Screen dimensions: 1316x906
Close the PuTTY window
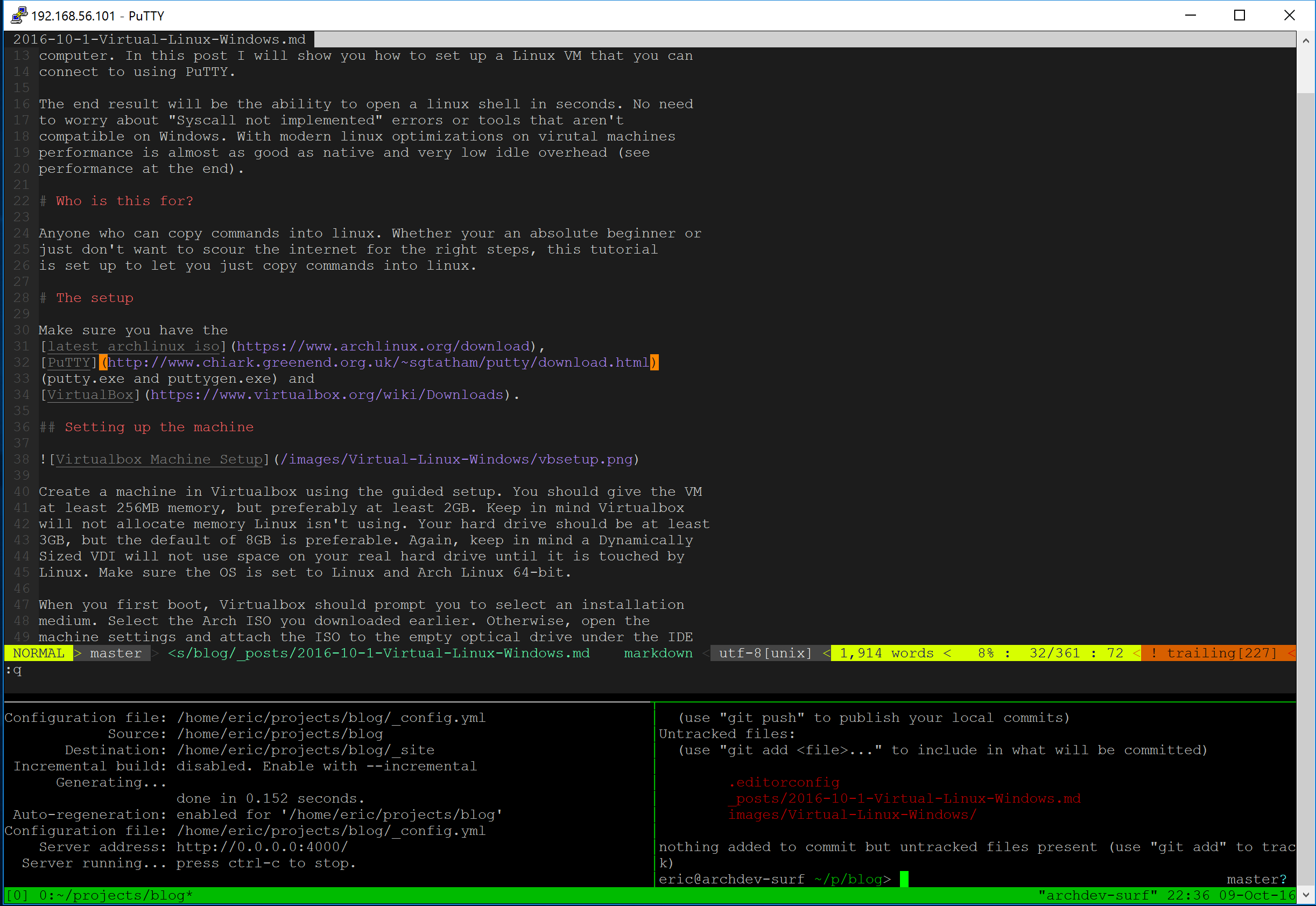1289,15
